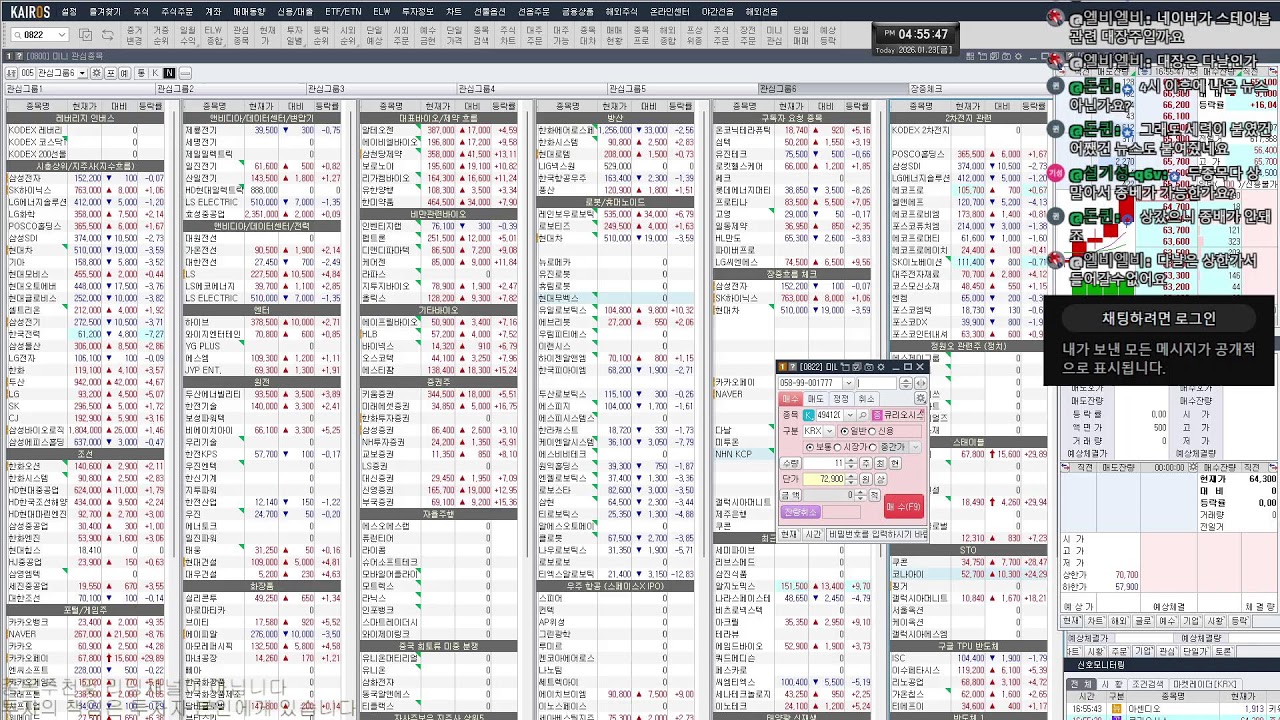Click the 단가 price stepper arrows
Viewport: 1280px width, 720px height.
(x=851, y=479)
